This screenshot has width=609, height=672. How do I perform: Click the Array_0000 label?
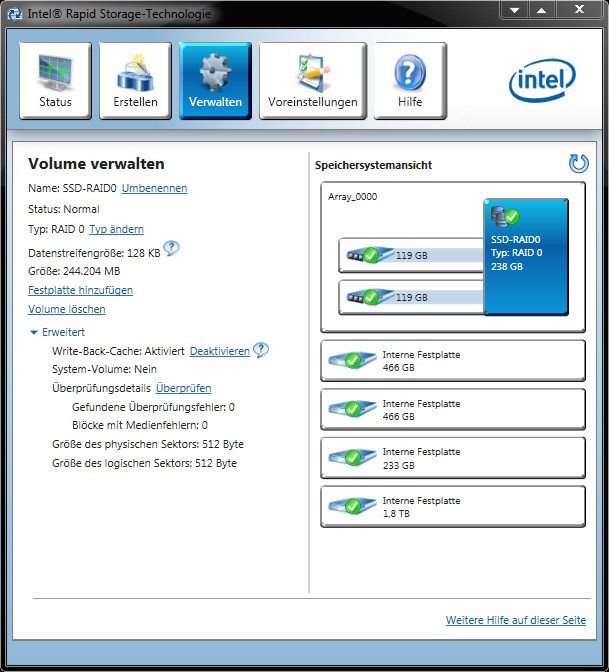pos(353,197)
